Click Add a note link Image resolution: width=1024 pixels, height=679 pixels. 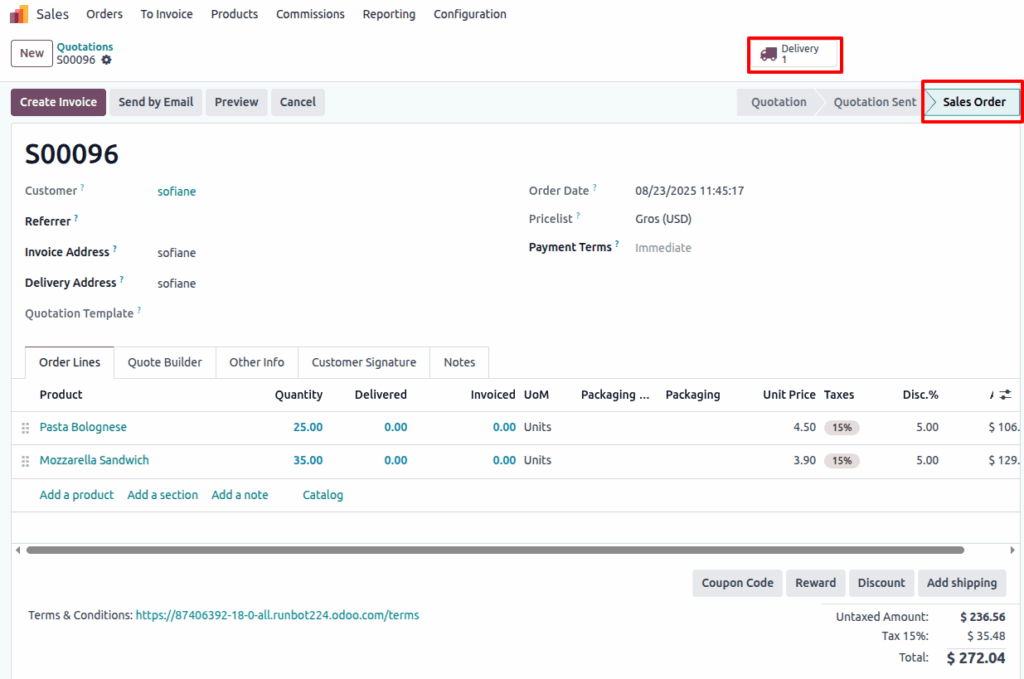(x=240, y=495)
